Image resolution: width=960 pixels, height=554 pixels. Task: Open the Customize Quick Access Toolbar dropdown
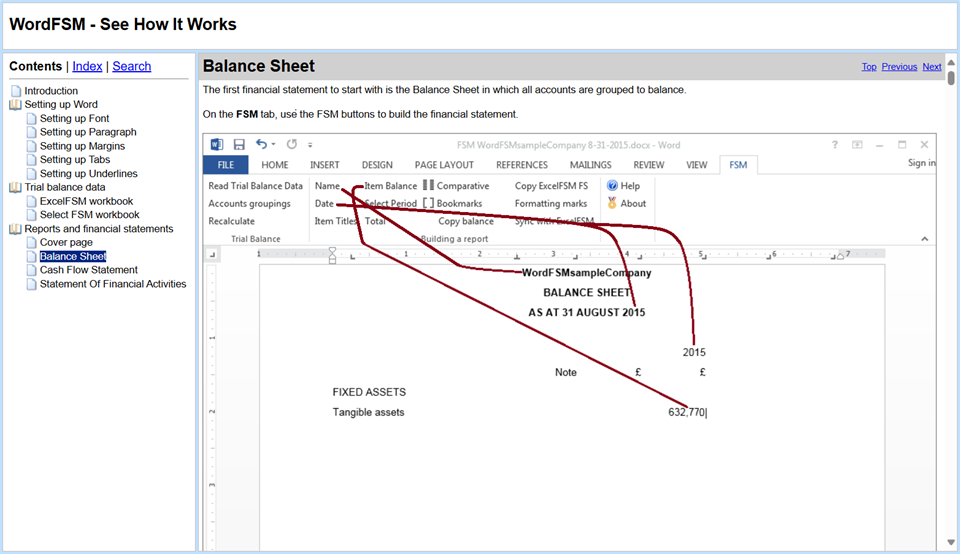coord(310,145)
